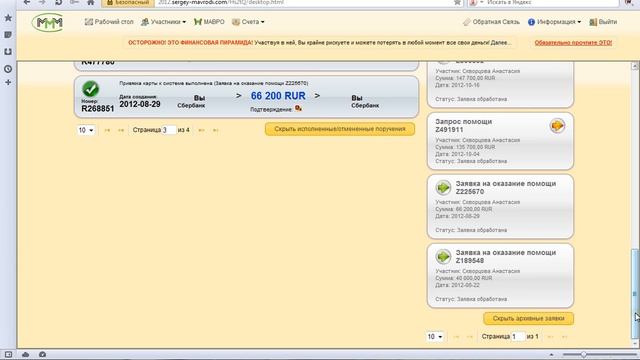Image resolution: width=640 pixels, height=360 pixels.
Task: Open Участники dropdown menu
Action: point(163,22)
